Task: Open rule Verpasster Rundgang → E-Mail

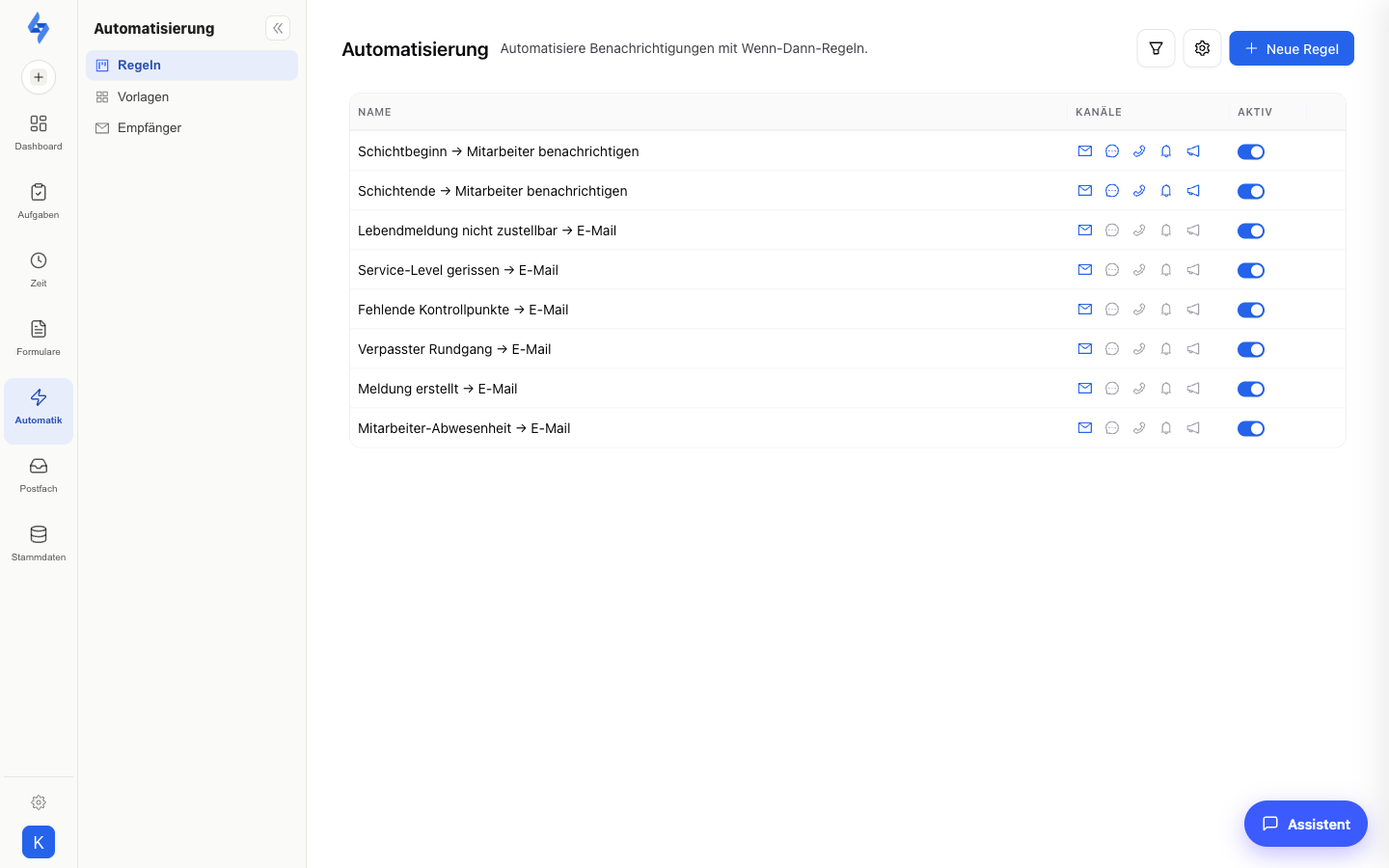Action: 454,349
